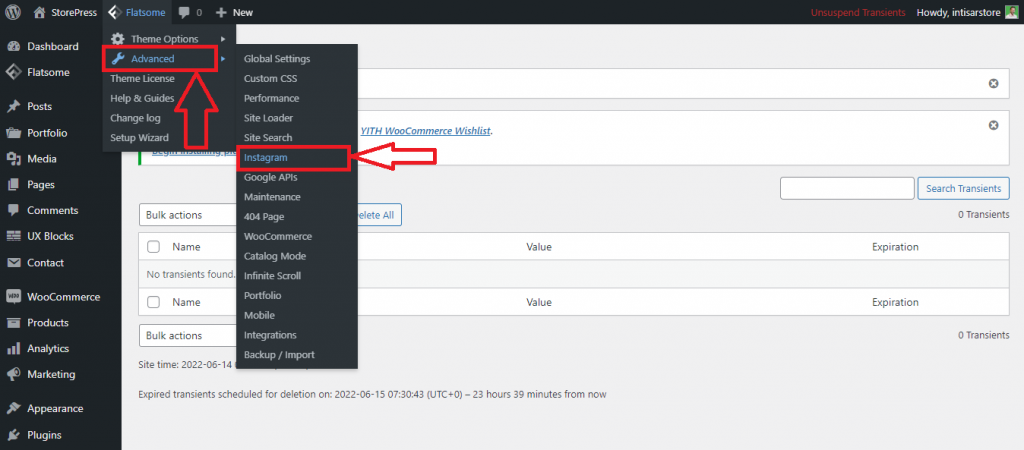Follow YITH WooCommerce Wishlist link
Screen dimensions: 1024x450
point(424,131)
